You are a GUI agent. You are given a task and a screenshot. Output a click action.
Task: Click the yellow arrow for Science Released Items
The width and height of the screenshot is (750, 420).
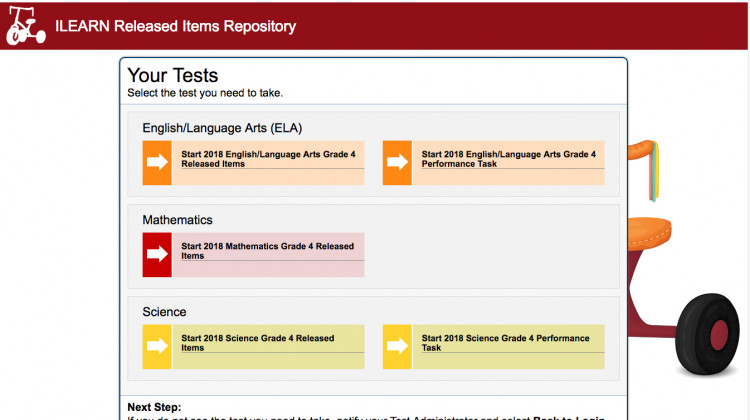pos(157,346)
